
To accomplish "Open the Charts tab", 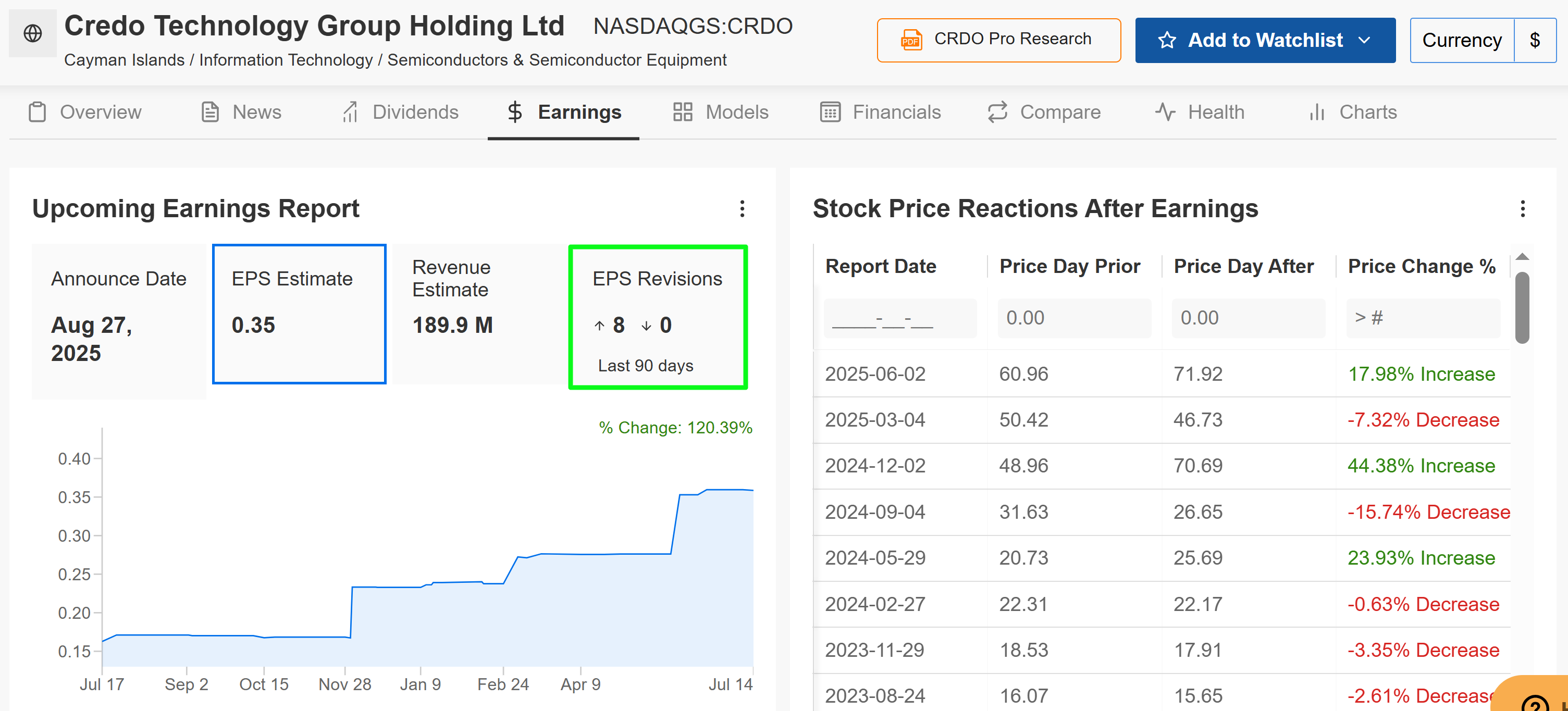I will tap(1352, 112).
